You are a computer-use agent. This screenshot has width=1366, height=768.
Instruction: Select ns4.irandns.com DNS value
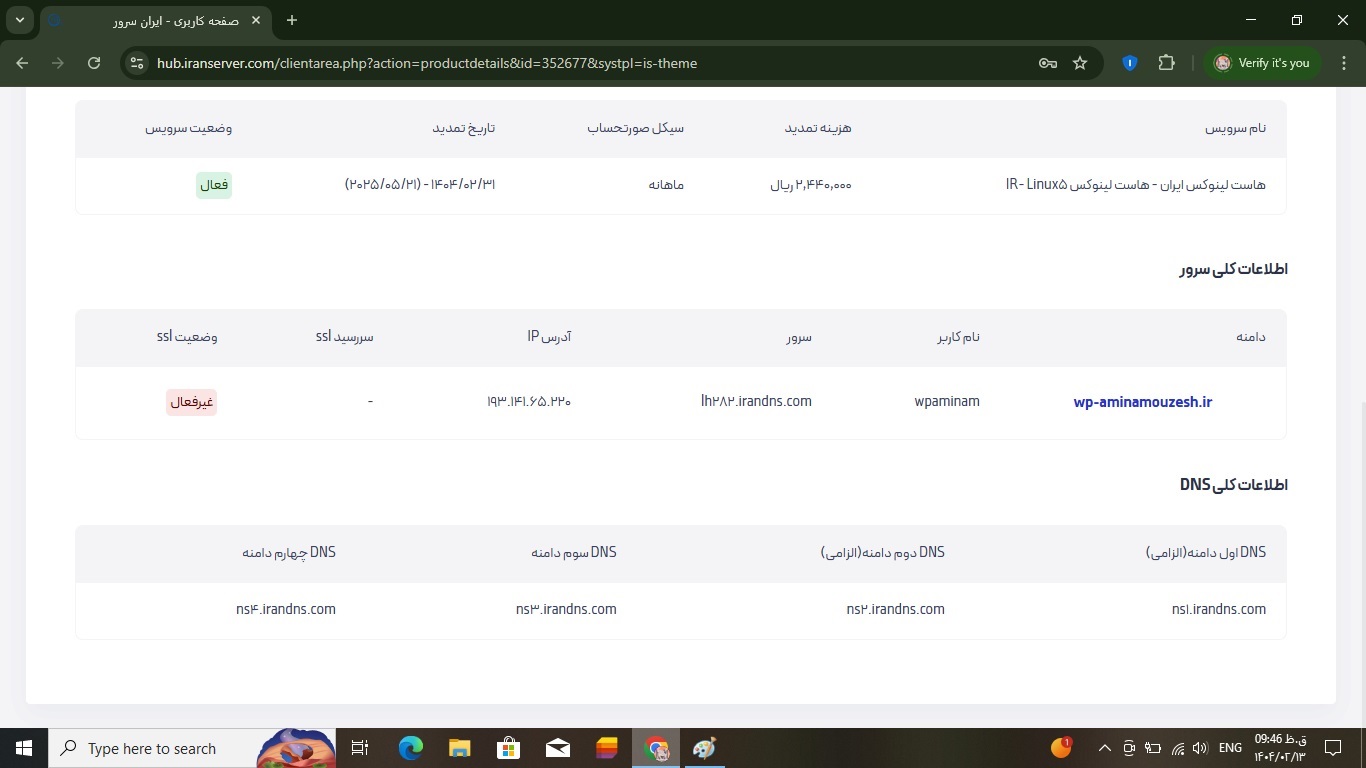(286, 609)
